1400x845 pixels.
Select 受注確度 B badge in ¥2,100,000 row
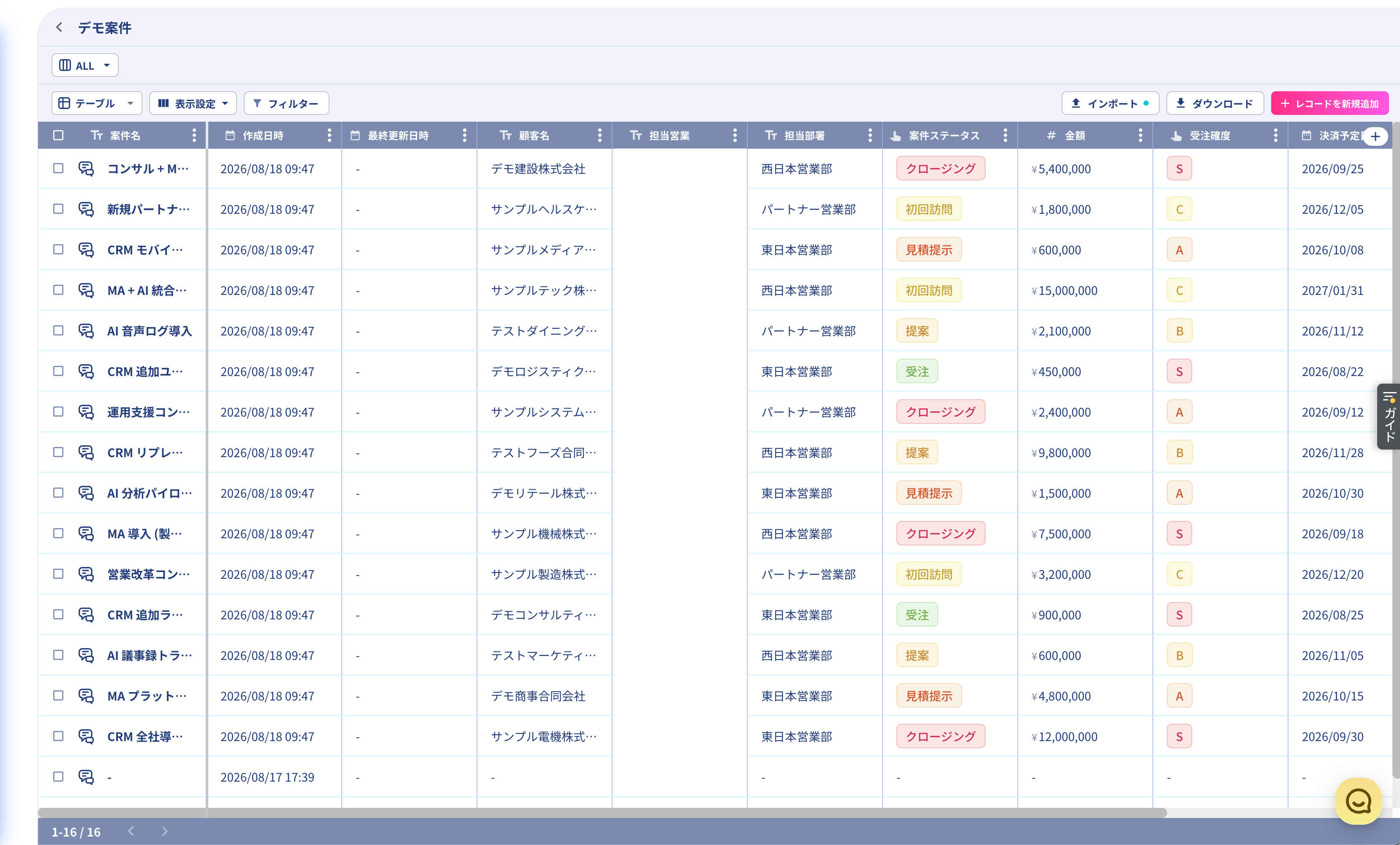(1179, 331)
